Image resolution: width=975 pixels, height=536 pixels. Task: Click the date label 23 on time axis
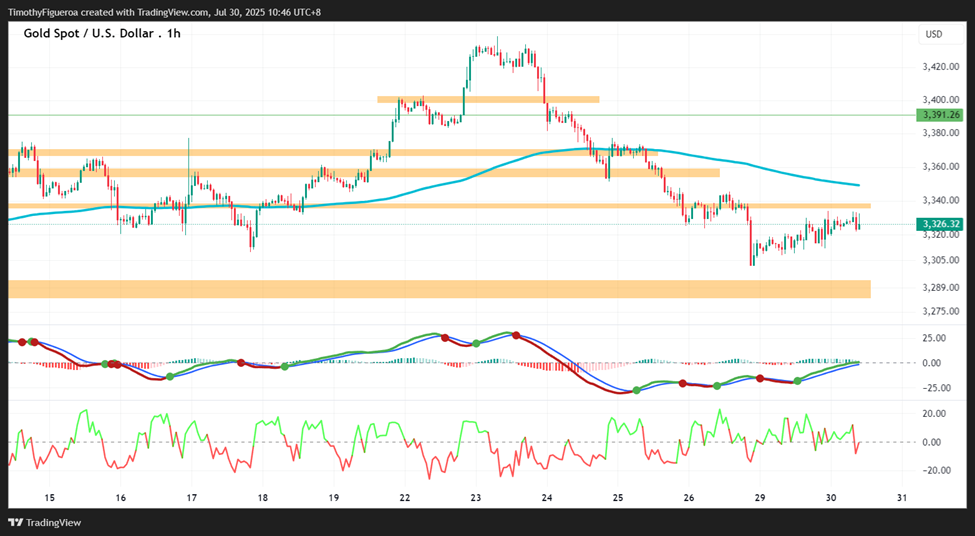[476, 498]
